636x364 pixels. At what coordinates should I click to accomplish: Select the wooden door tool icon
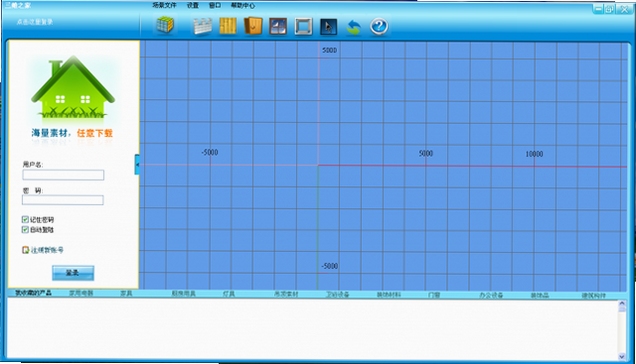click(x=254, y=26)
